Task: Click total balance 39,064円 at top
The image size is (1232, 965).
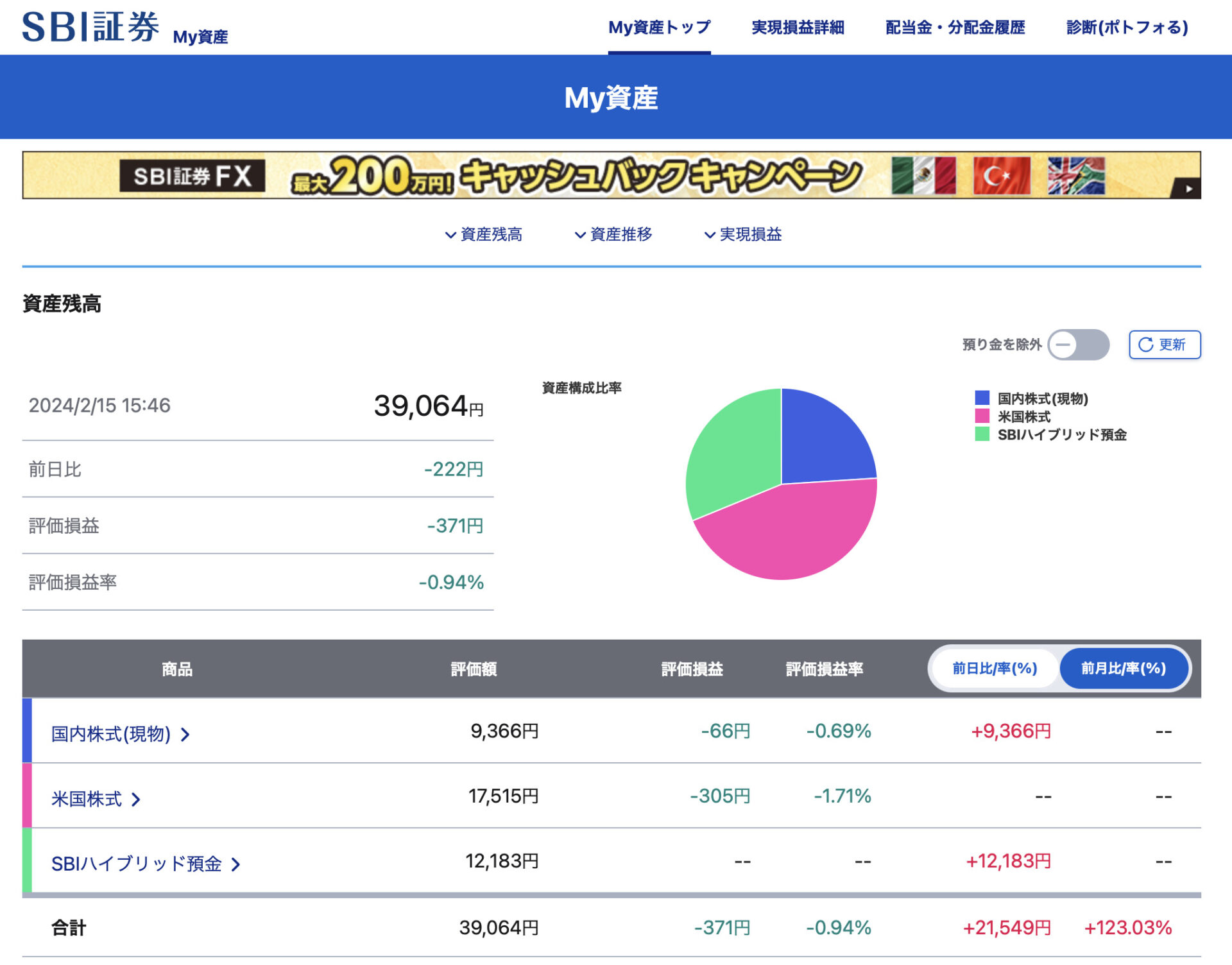Action: [429, 406]
